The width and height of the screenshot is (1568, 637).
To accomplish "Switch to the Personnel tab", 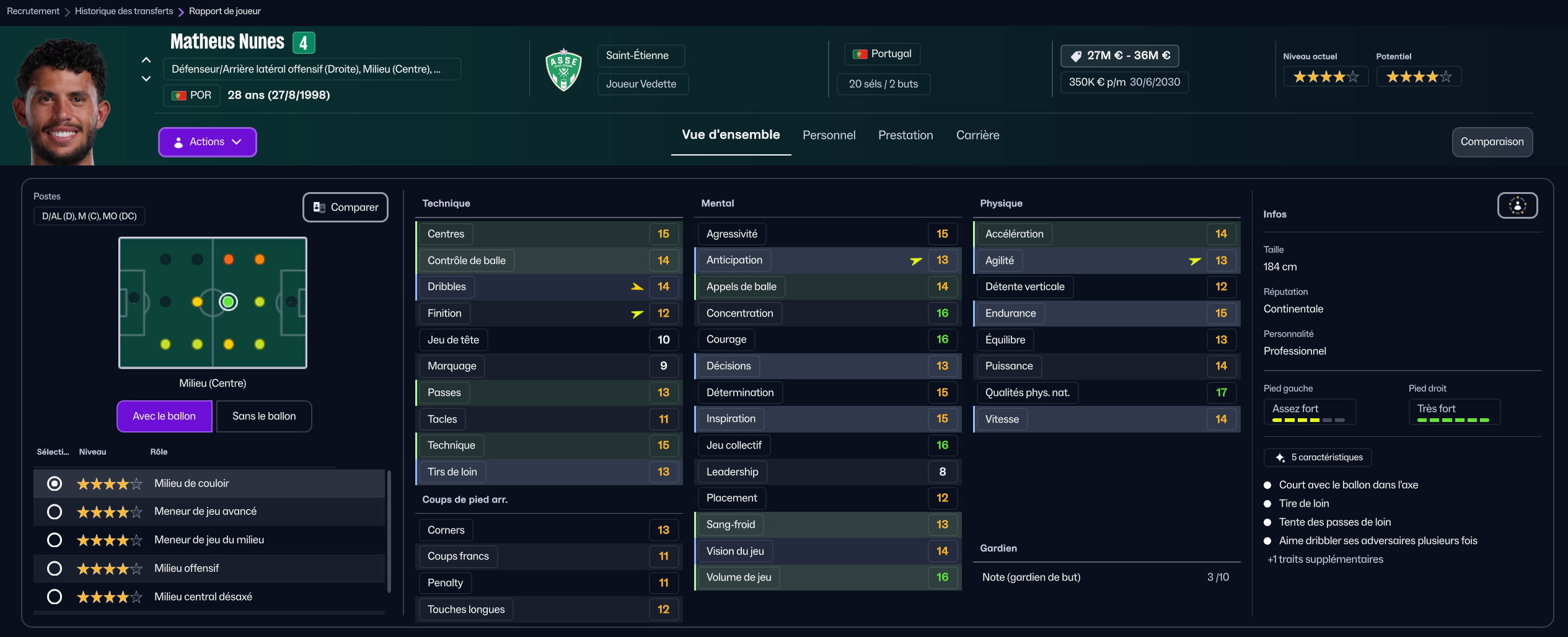I will [x=829, y=135].
